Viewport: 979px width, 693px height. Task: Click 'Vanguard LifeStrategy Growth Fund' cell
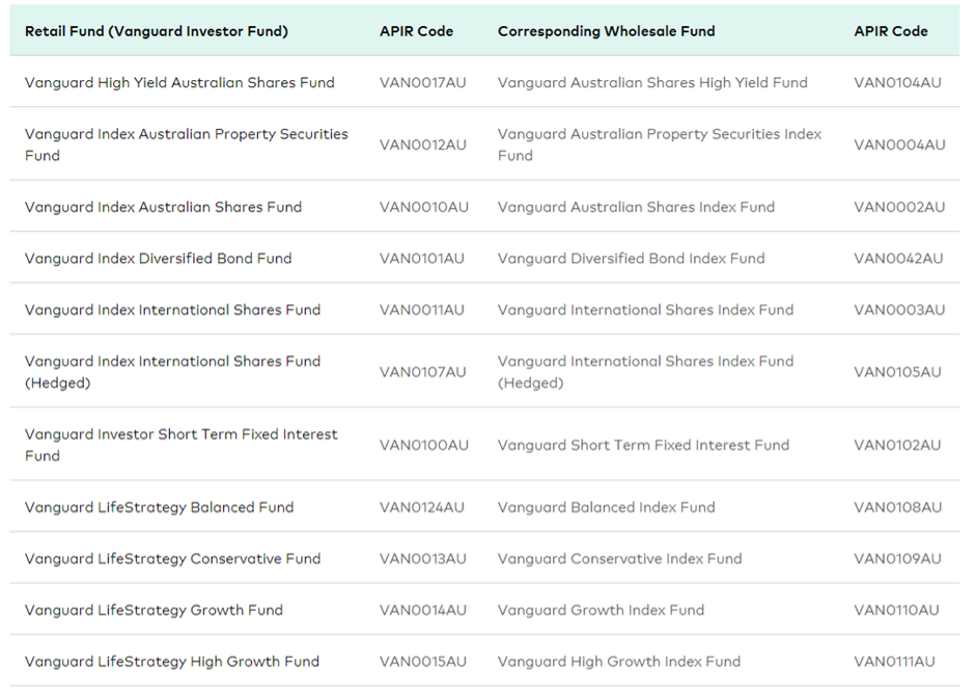(x=154, y=609)
